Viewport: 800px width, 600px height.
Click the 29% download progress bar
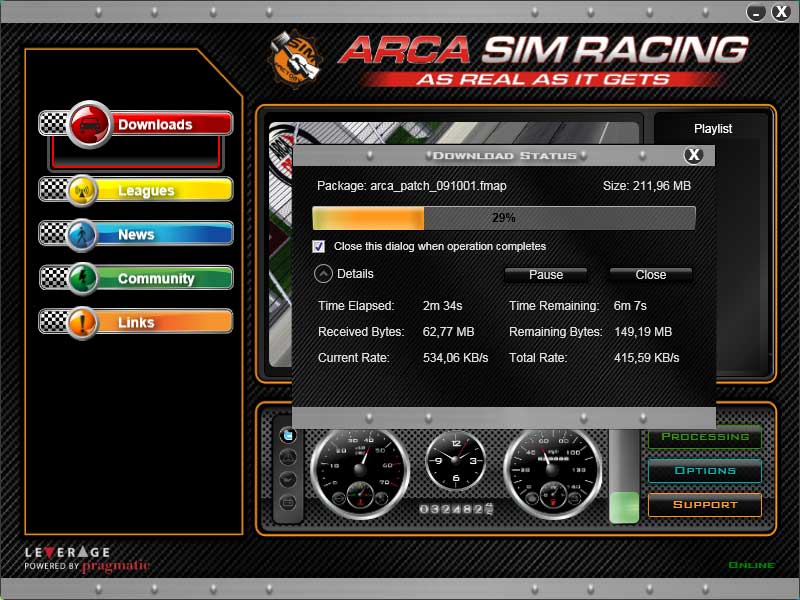coord(504,218)
